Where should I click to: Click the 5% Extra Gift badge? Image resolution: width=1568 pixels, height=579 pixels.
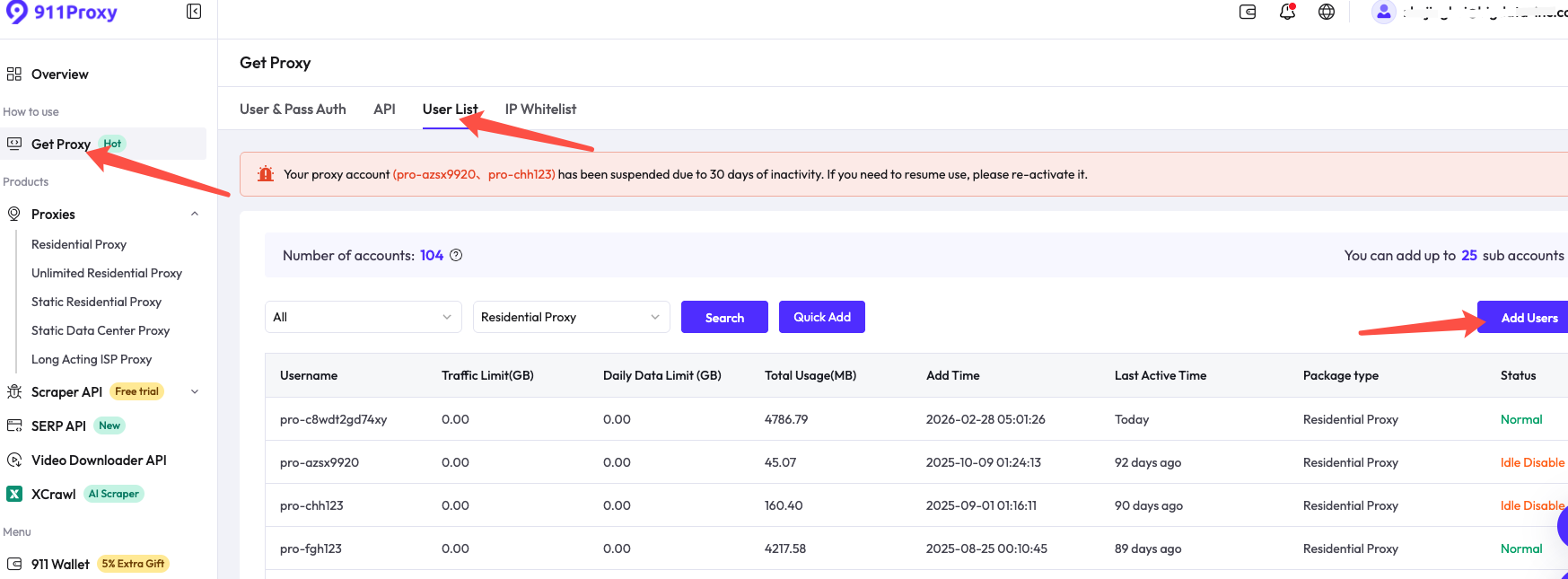click(133, 564)
